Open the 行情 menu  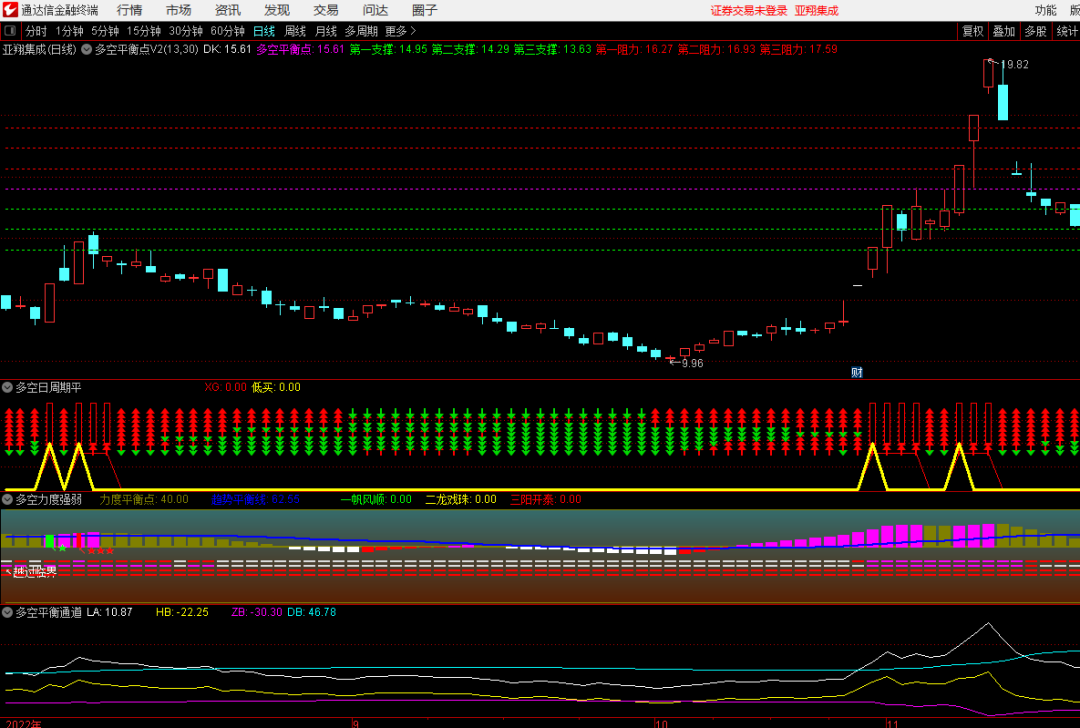click(x=129, y=10)
